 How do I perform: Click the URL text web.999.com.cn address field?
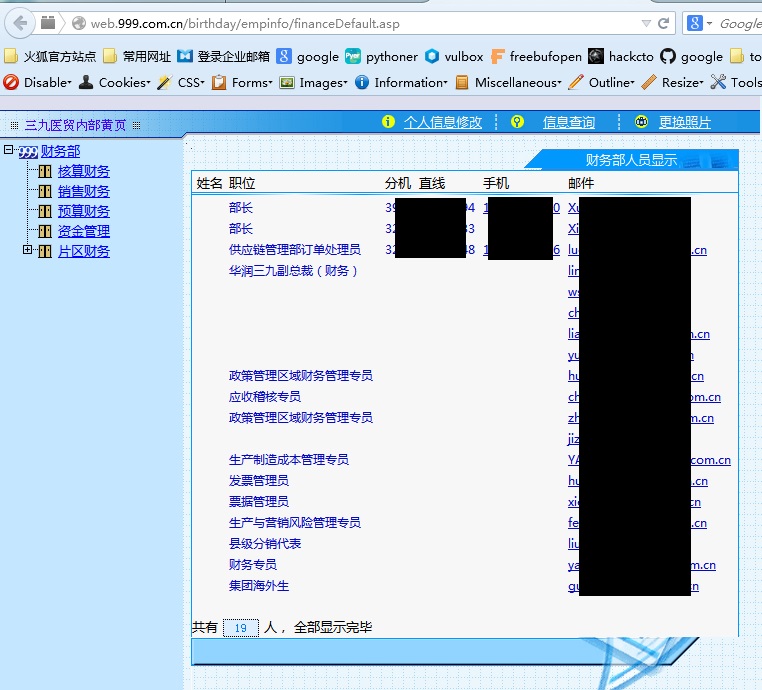245,23
